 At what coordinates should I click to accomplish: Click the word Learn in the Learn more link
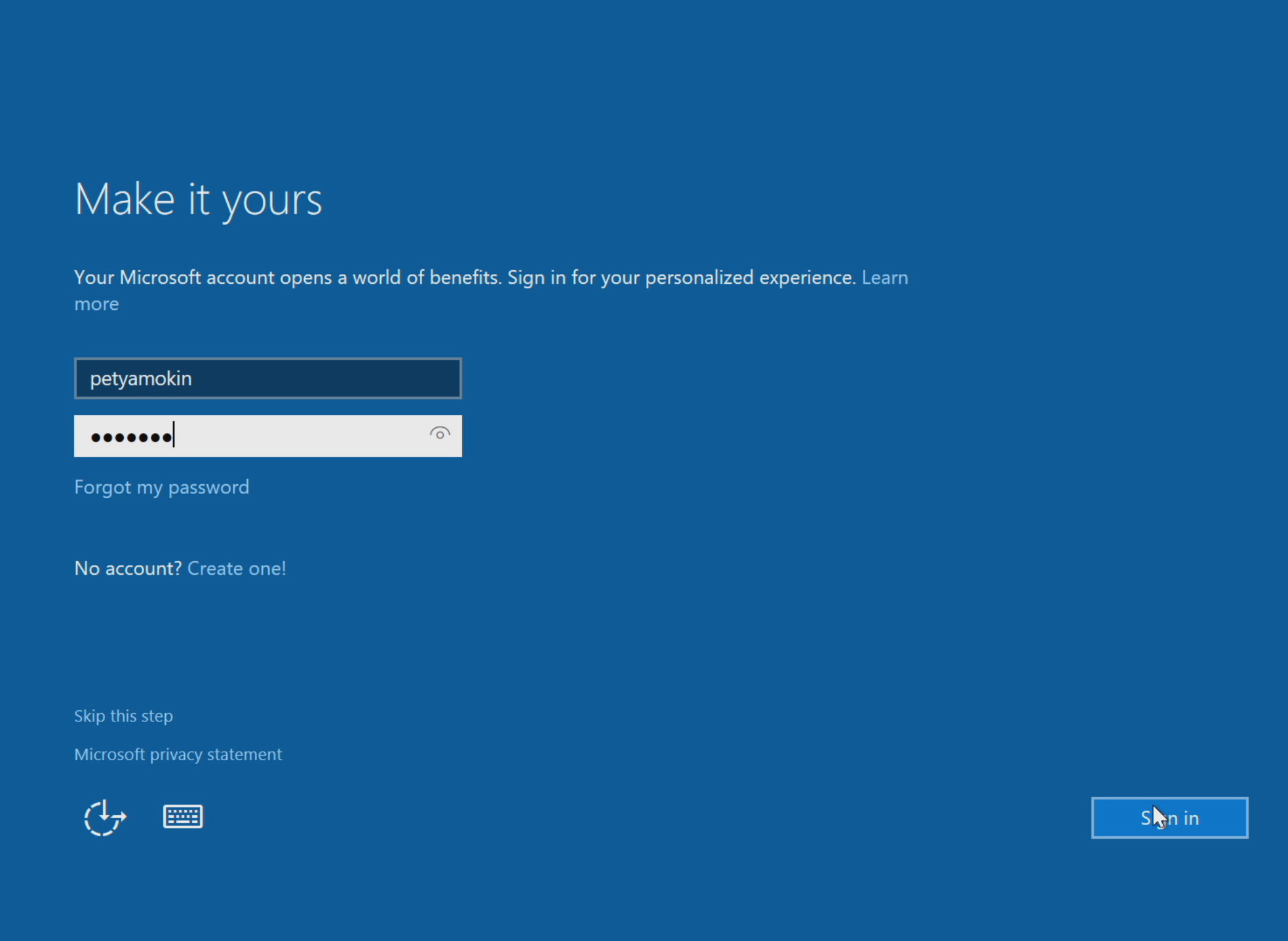coord(884,277)
